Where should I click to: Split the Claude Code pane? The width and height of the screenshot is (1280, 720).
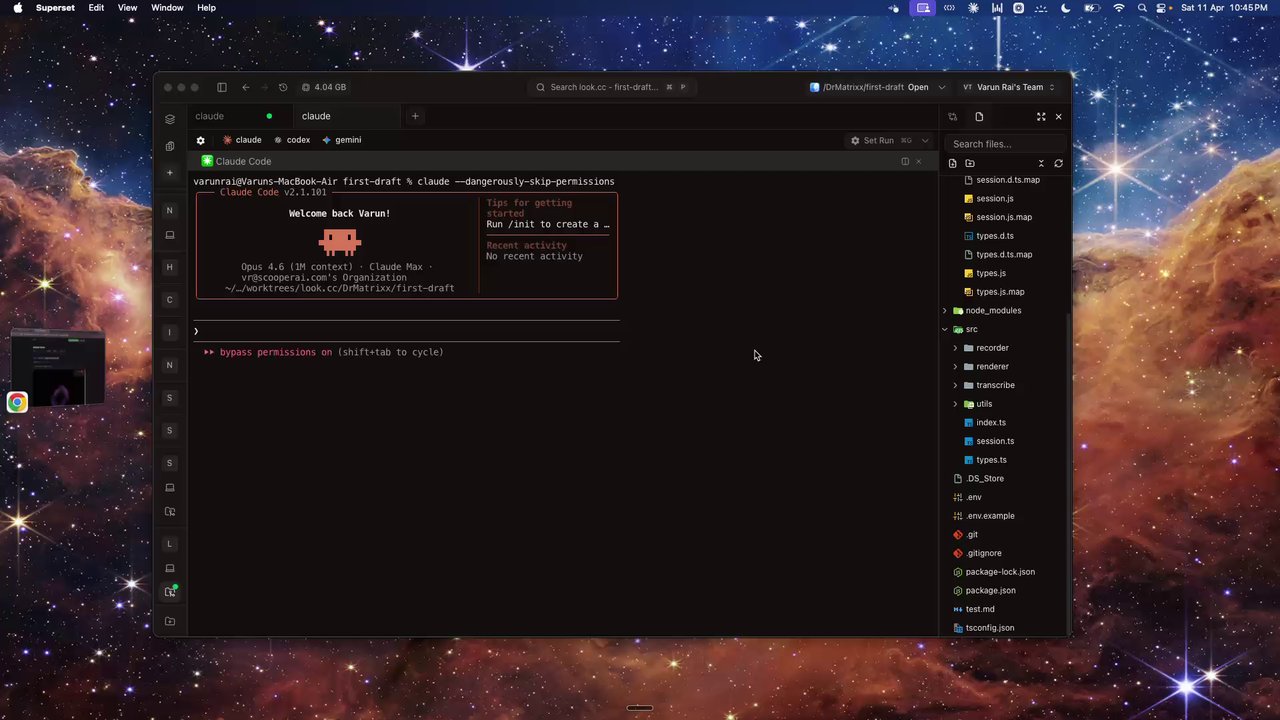905,161
